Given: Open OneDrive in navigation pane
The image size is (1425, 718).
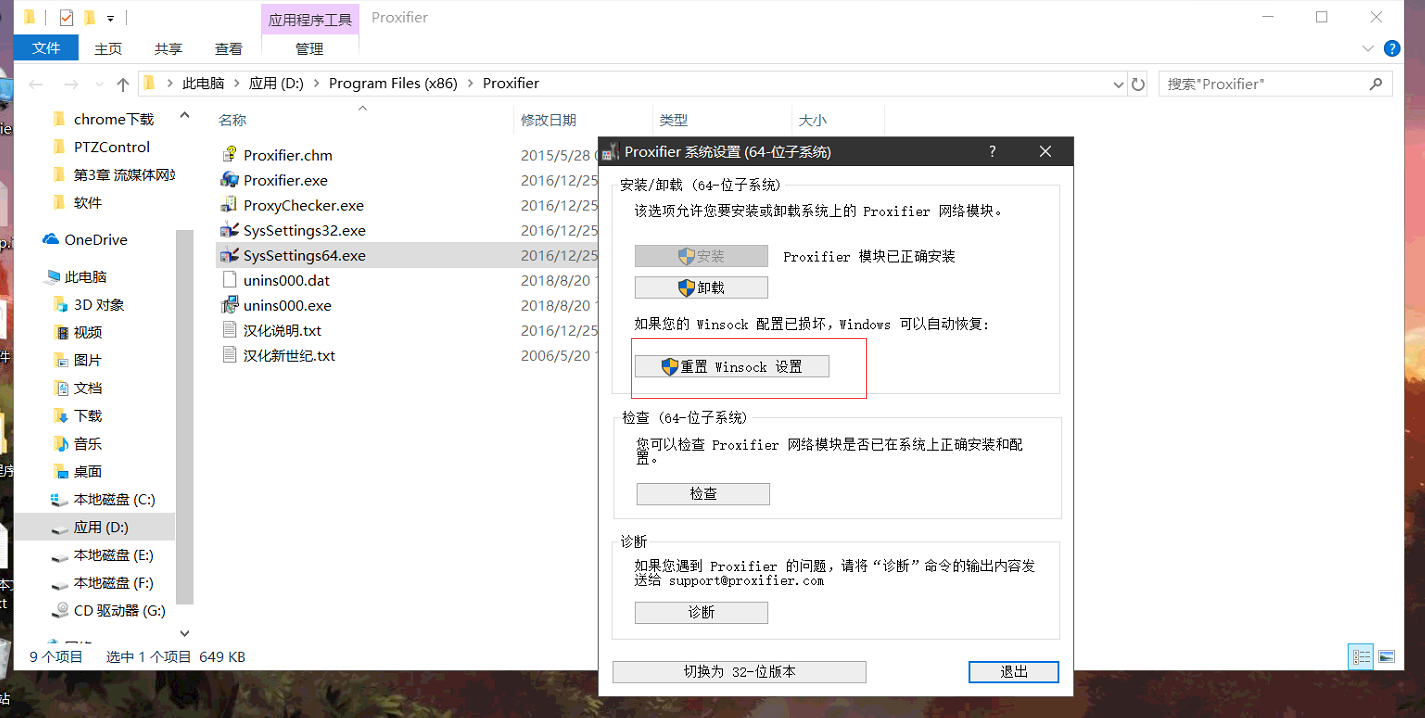Looking at the screenshot, I should 95,240.
